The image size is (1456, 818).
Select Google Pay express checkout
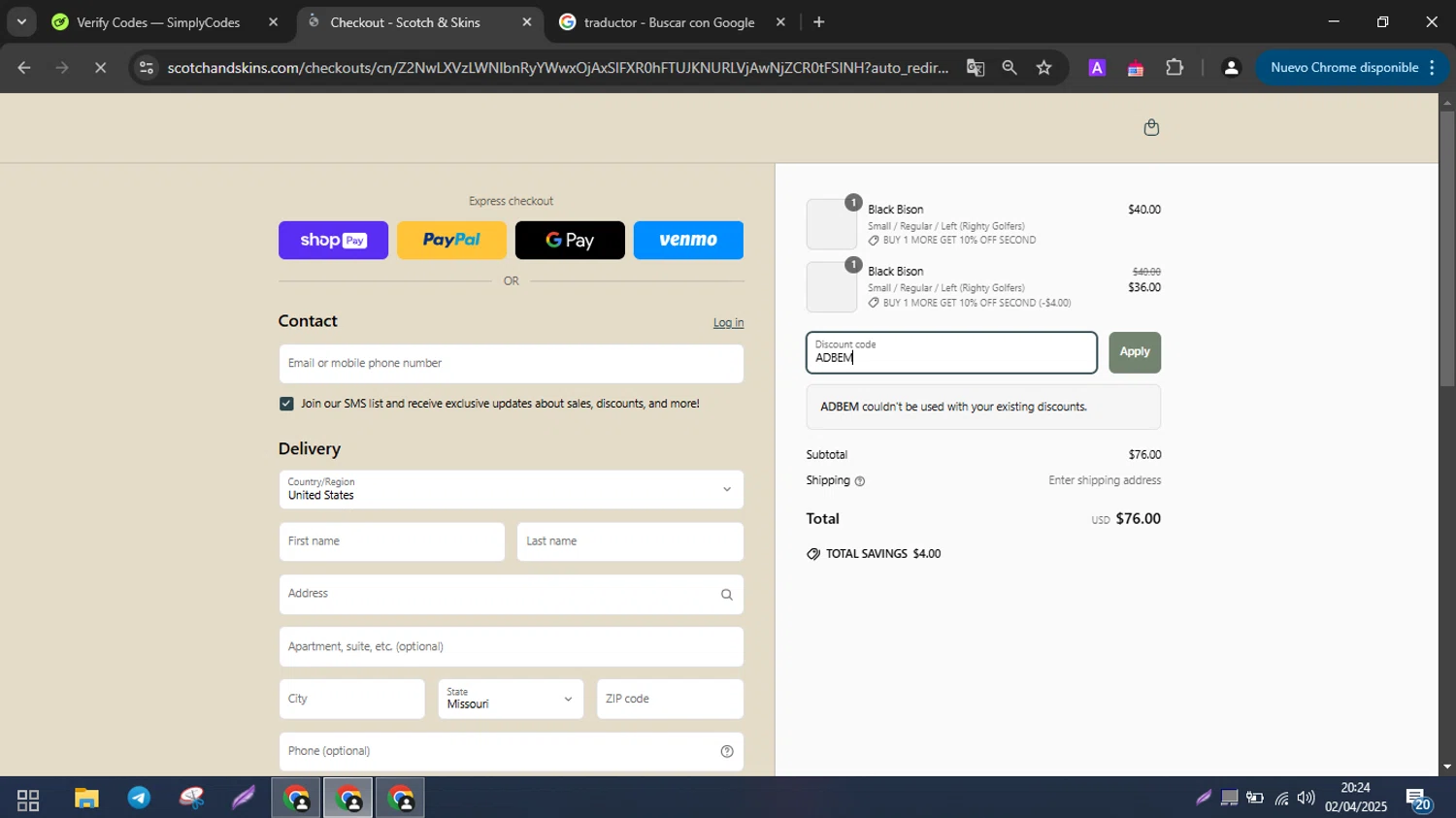(x=570, y=240)
